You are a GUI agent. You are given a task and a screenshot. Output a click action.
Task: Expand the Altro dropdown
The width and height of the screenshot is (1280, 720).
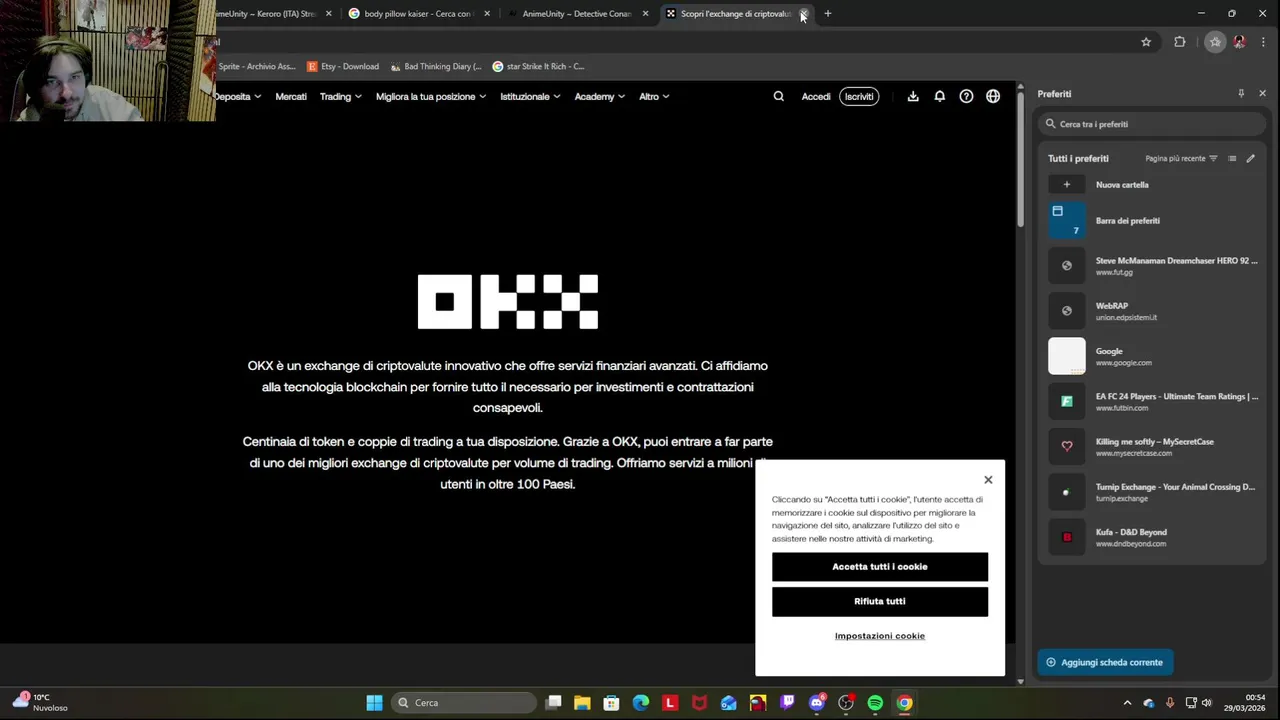[654, 97]
